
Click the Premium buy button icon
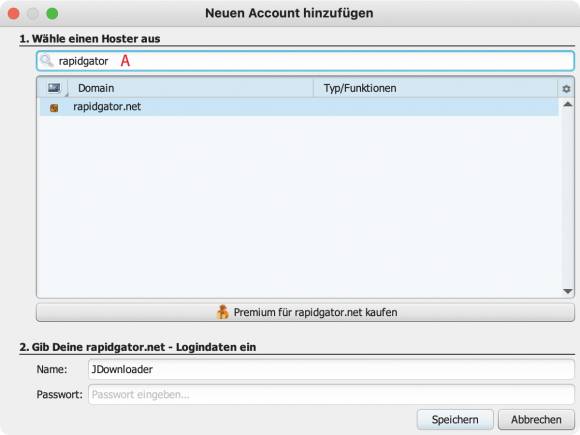pyautogui.click(x=222, y=312)
